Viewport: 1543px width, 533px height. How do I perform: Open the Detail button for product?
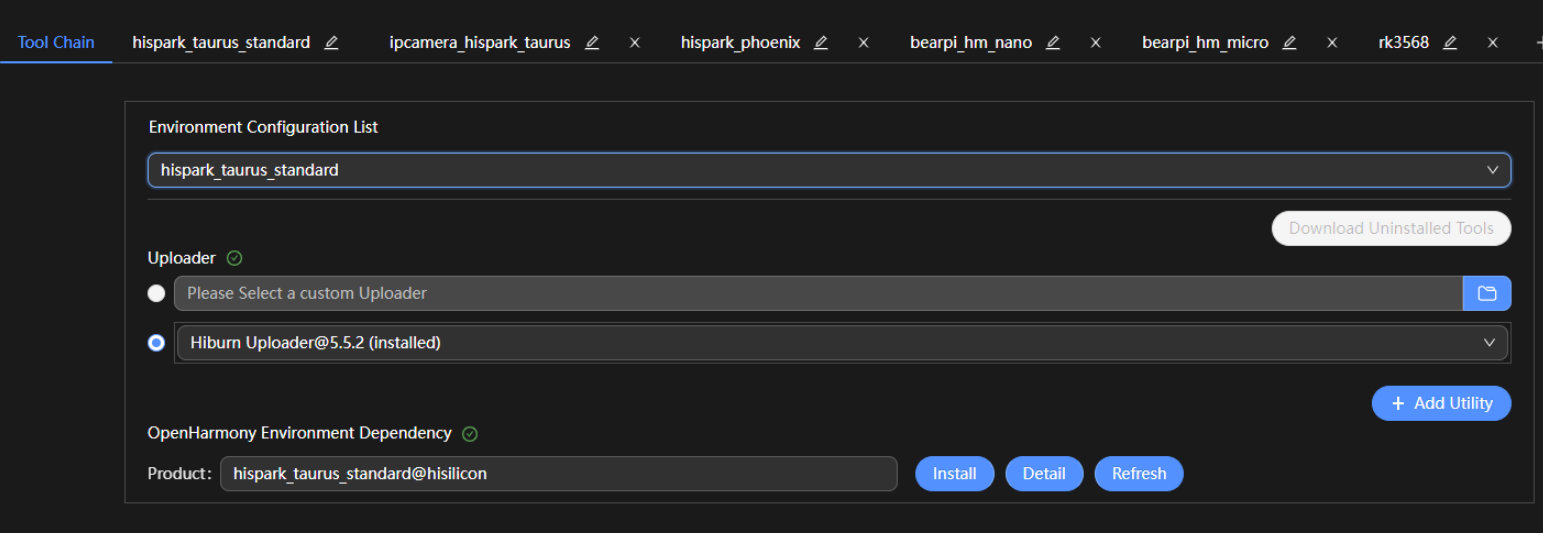(1044, 474)
